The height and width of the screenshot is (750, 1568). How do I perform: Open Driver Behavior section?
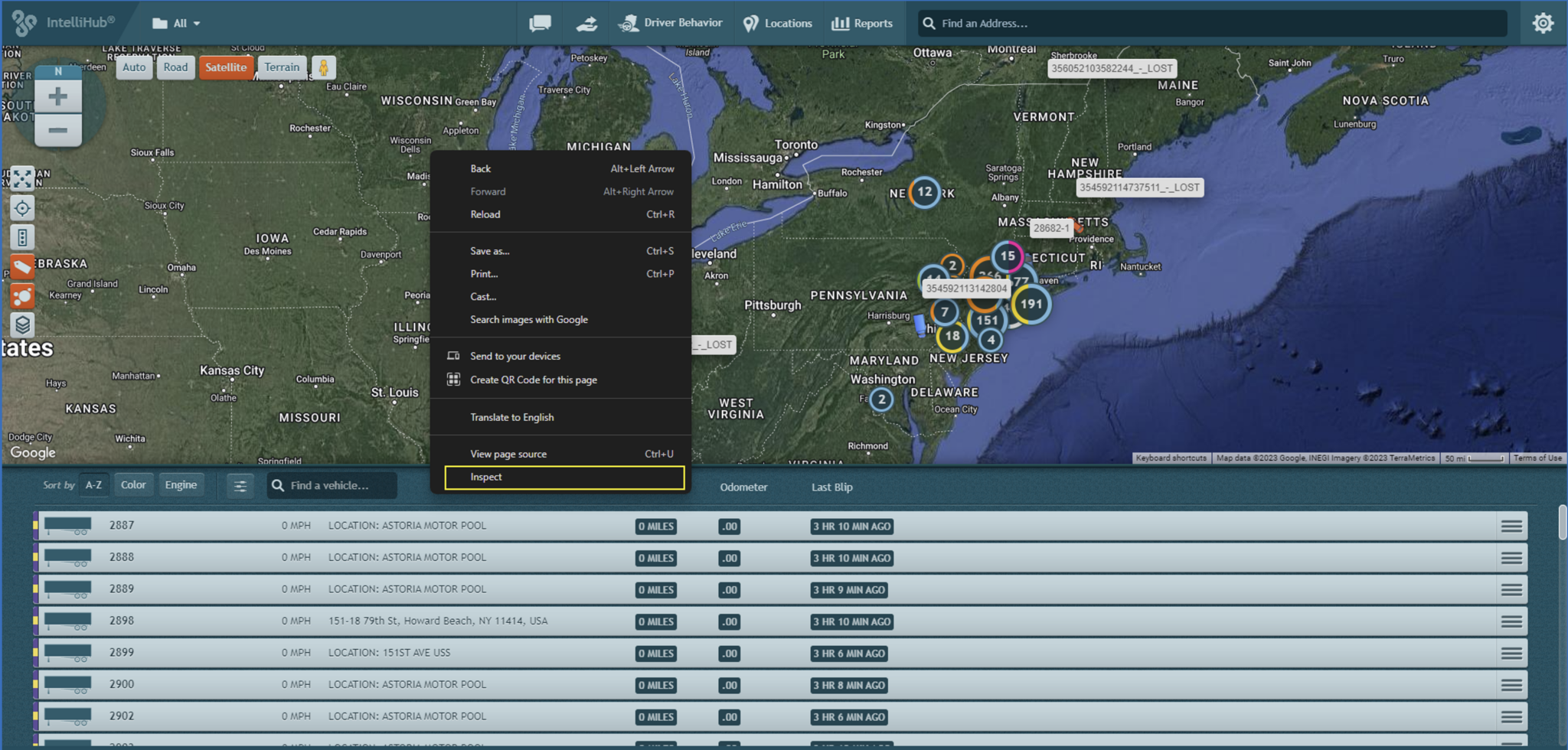[x=671, y=23]
